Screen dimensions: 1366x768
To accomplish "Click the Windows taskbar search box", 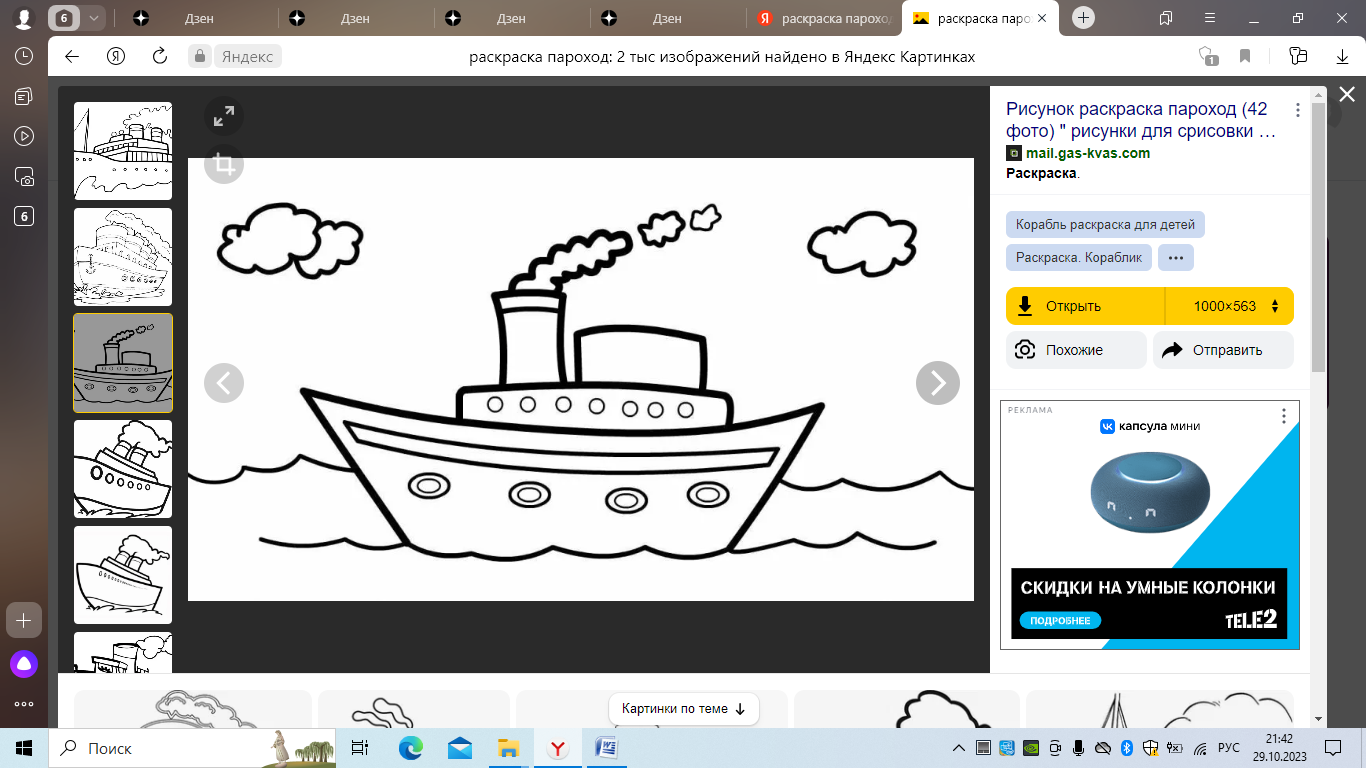I will click(x=160, y=748).
